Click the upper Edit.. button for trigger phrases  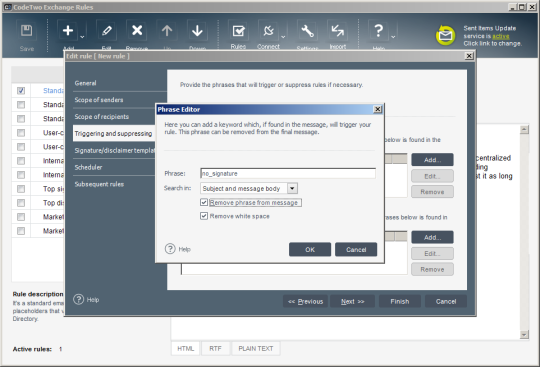[432, 176]
